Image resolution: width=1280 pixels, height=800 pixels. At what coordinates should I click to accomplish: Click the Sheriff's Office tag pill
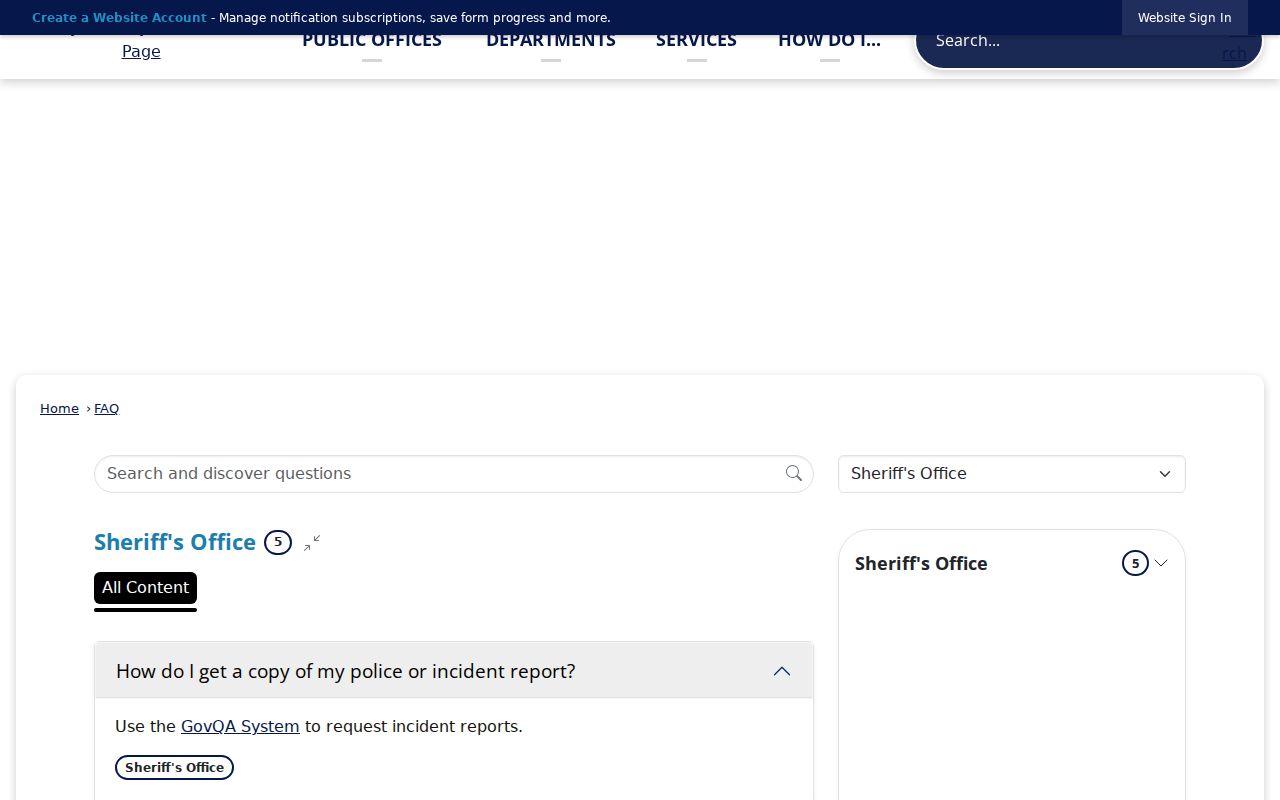(174, 768)
